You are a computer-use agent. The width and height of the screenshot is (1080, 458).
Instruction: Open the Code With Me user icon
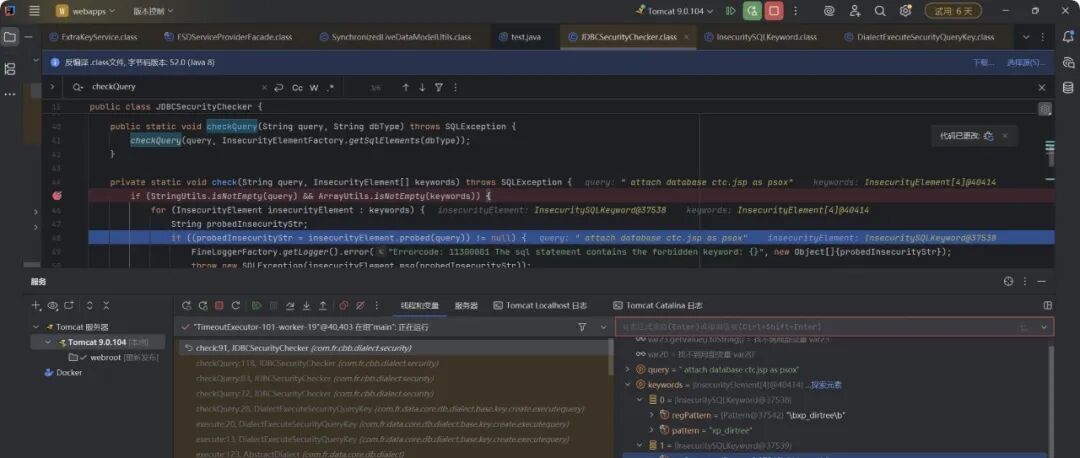(855, 11)
